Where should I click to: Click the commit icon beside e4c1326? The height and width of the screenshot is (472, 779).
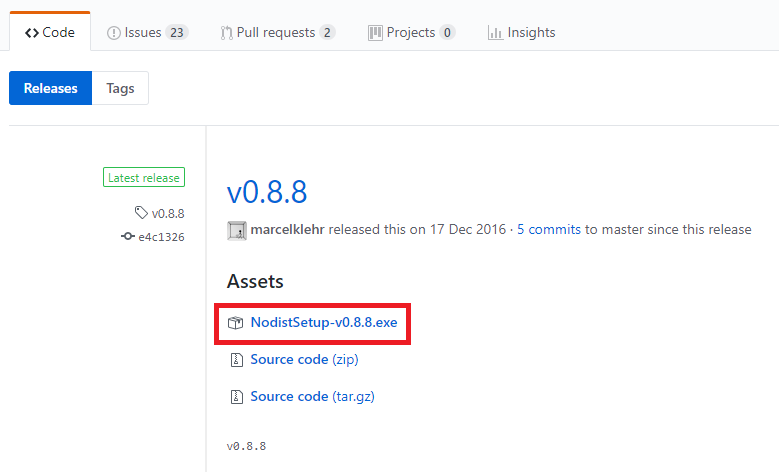coord(128,236)
